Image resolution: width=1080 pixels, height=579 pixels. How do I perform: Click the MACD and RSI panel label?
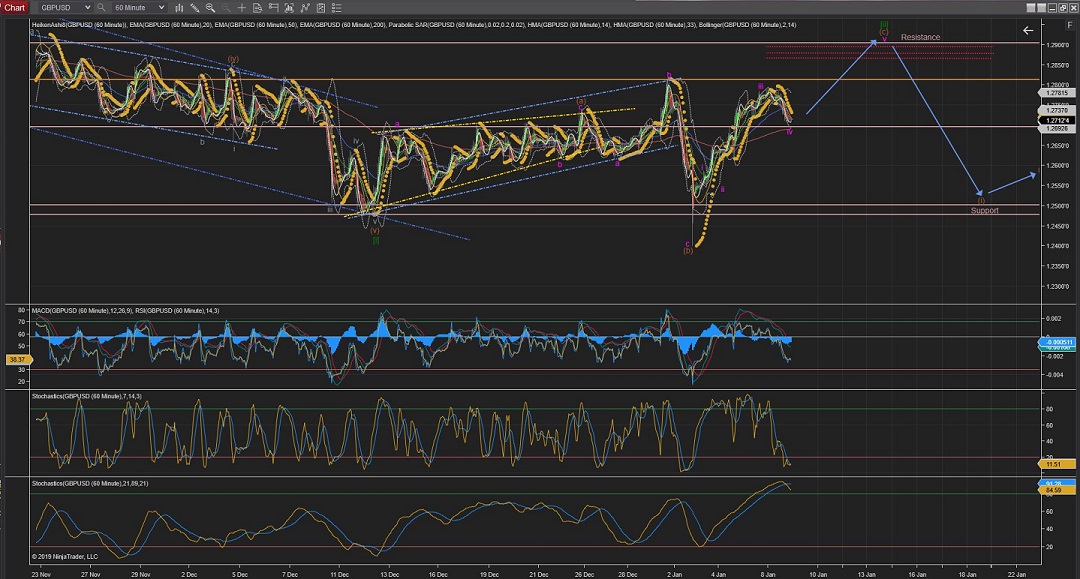click(x=125, y=310)
